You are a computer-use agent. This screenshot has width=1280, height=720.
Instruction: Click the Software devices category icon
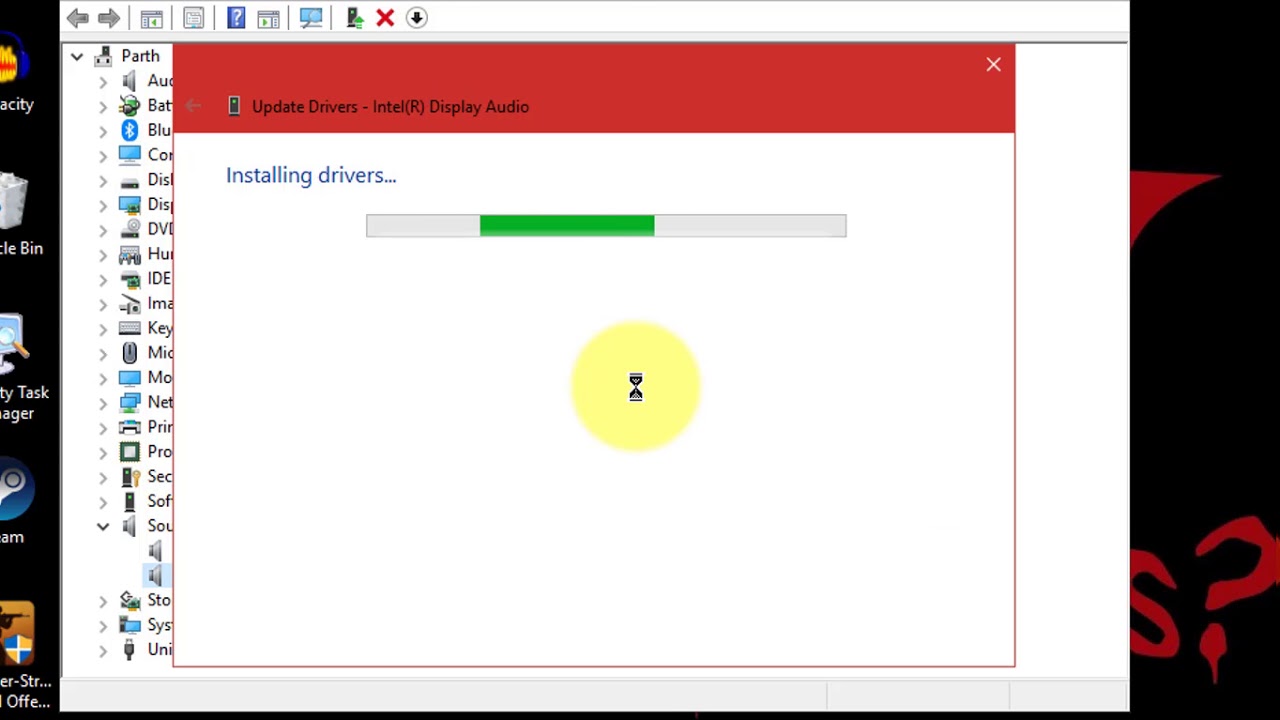129,501
